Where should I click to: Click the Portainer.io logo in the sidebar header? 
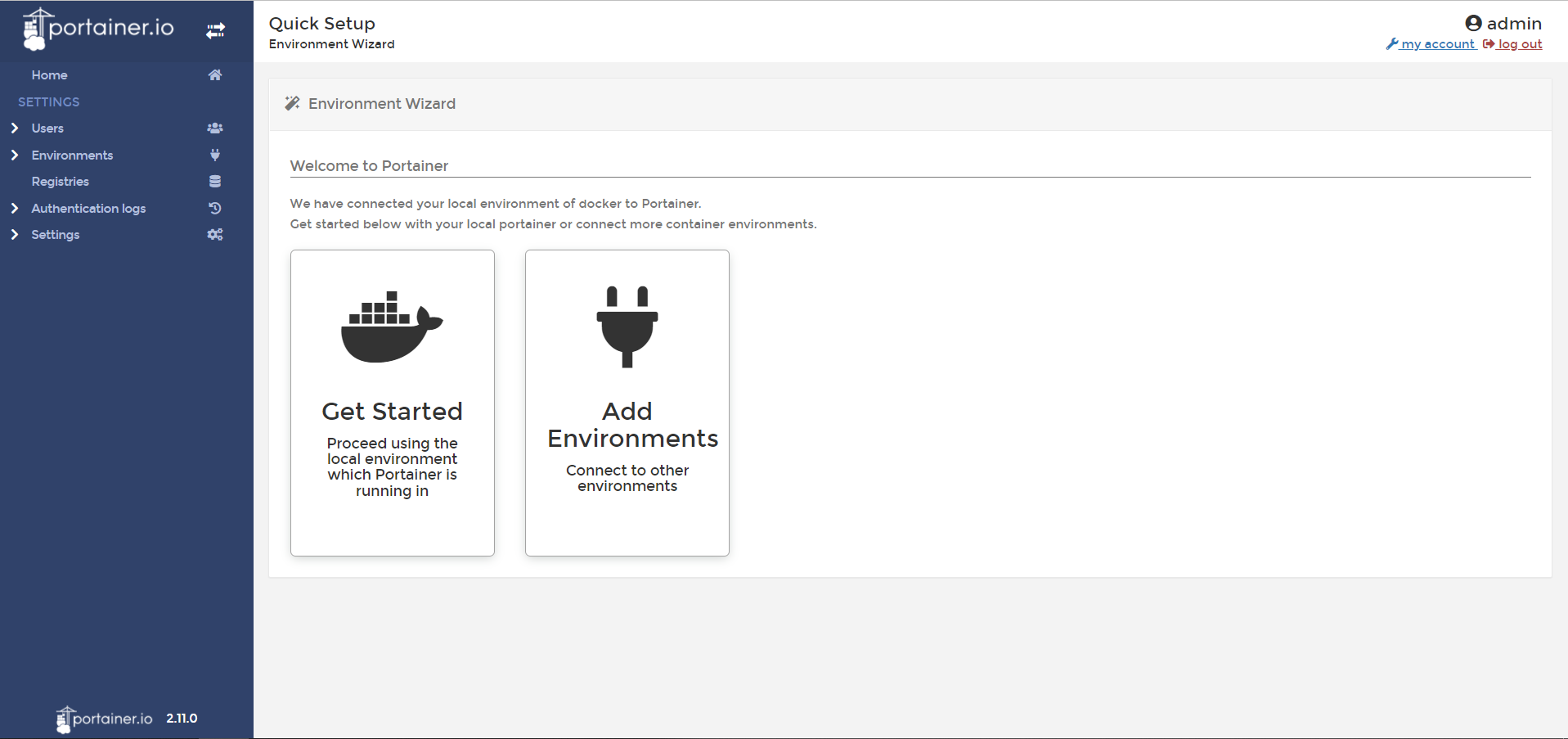pyautogui.click(x=98, y=29)
